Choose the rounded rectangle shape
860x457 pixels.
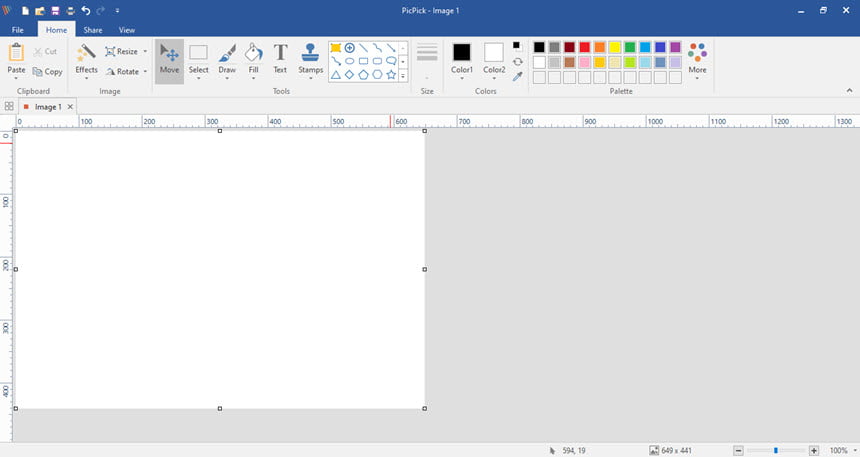(x=377, y=61)
